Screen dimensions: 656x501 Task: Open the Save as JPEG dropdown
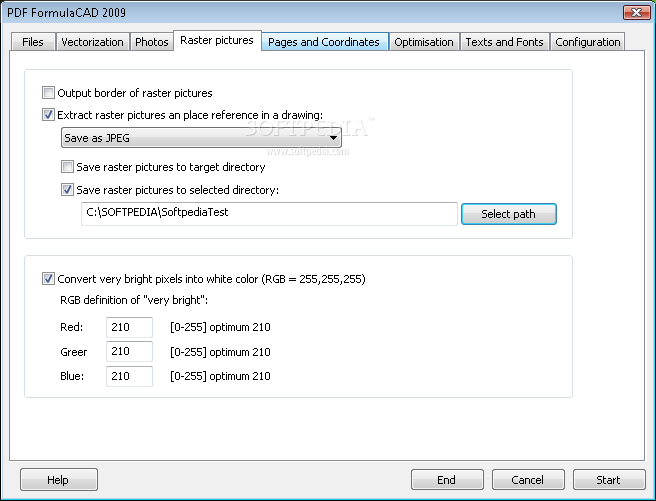click(x=201, y=138)
